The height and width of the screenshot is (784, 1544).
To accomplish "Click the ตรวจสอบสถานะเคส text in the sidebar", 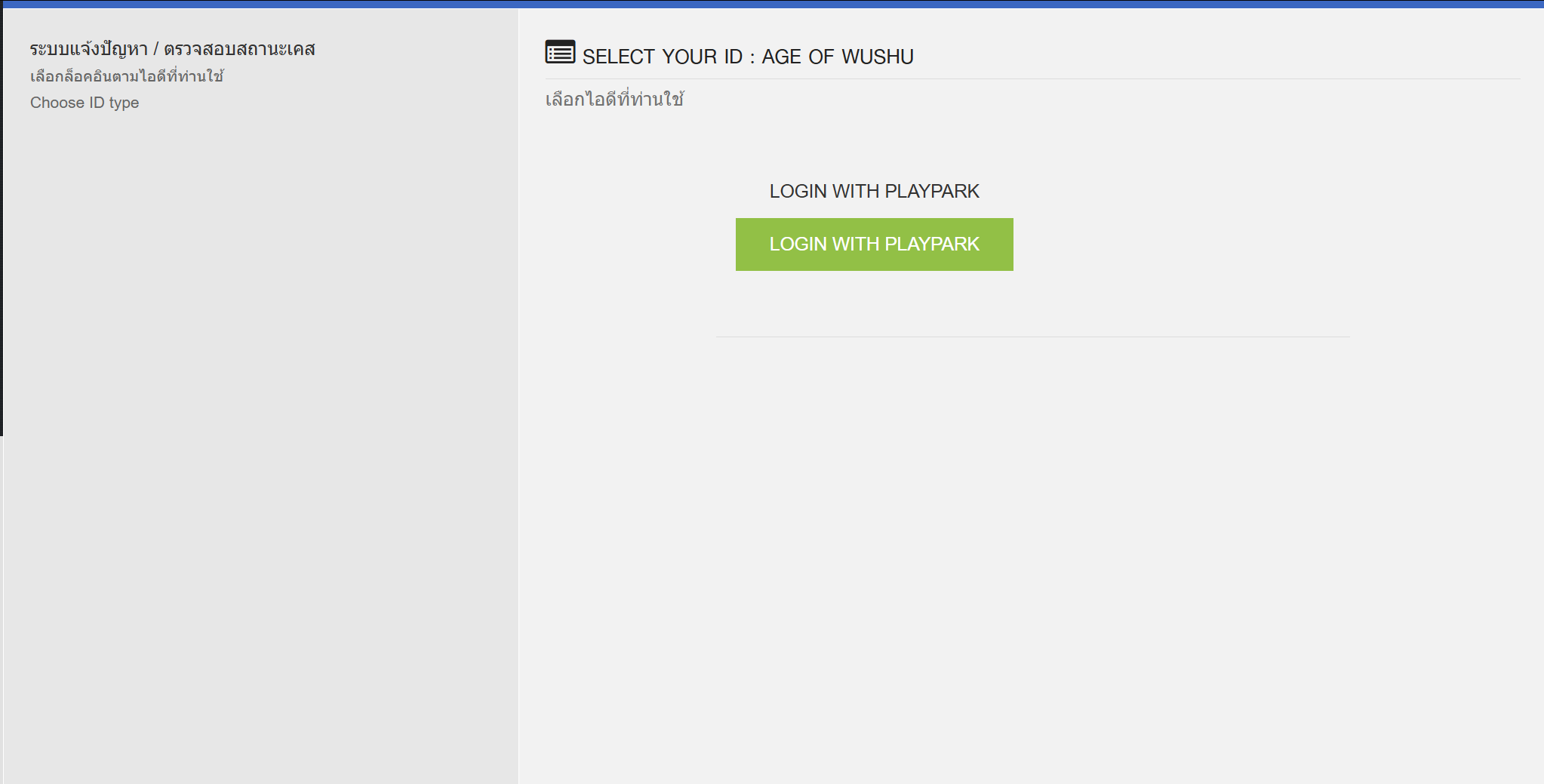I will pos(239,49).
